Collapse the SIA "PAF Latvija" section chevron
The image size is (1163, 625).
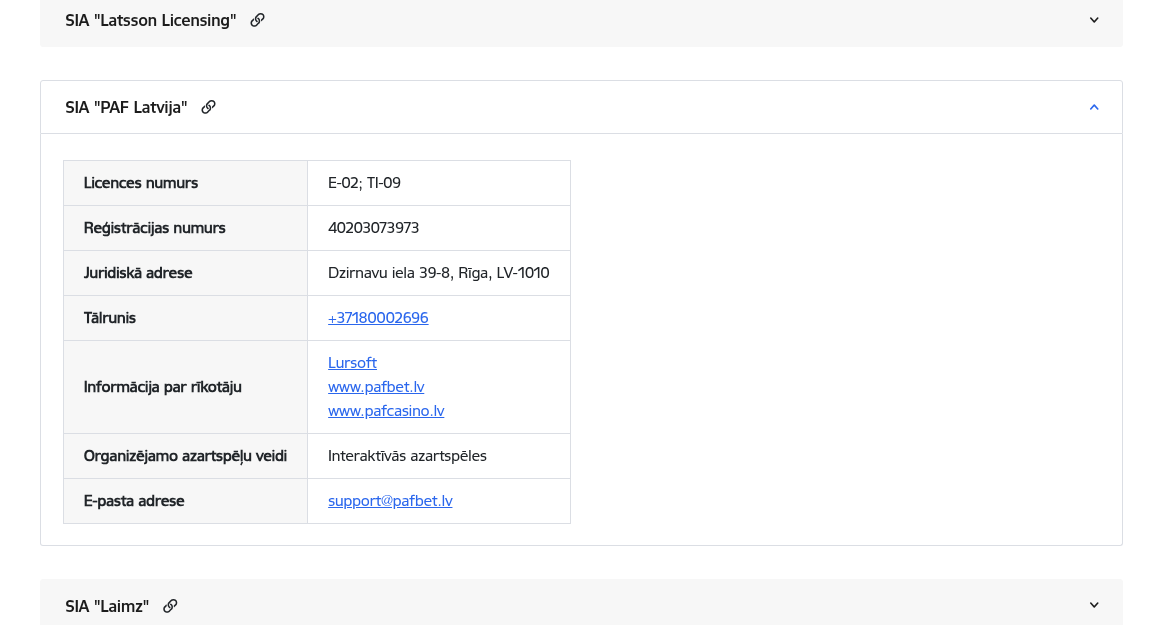(1094, 108)
